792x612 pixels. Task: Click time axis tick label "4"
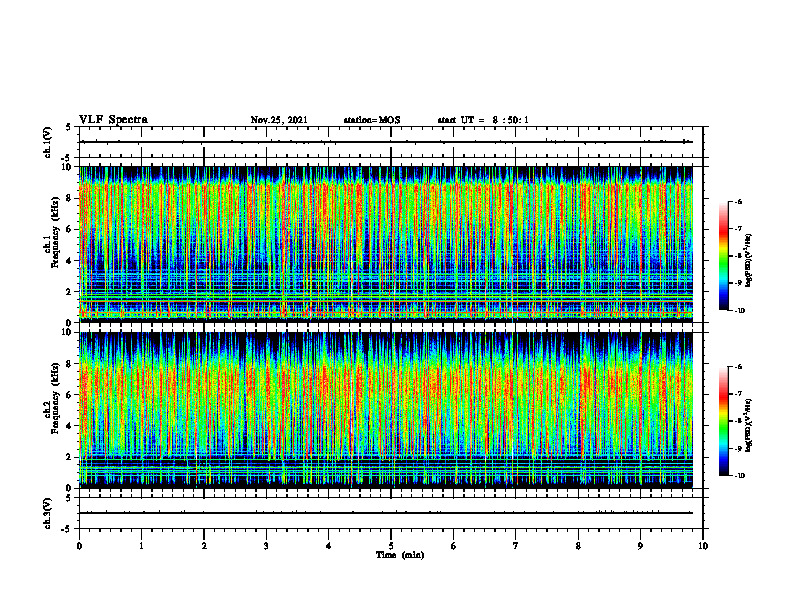point(329,546)
